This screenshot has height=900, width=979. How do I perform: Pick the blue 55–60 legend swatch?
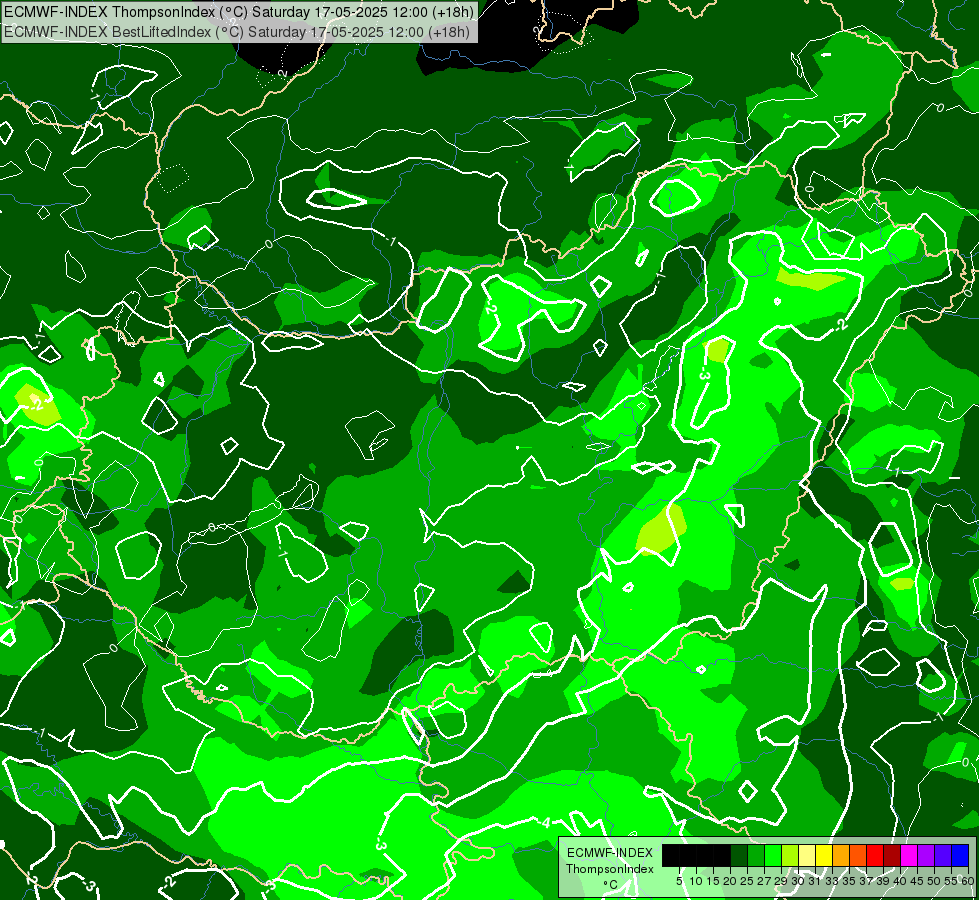[960, 856]
